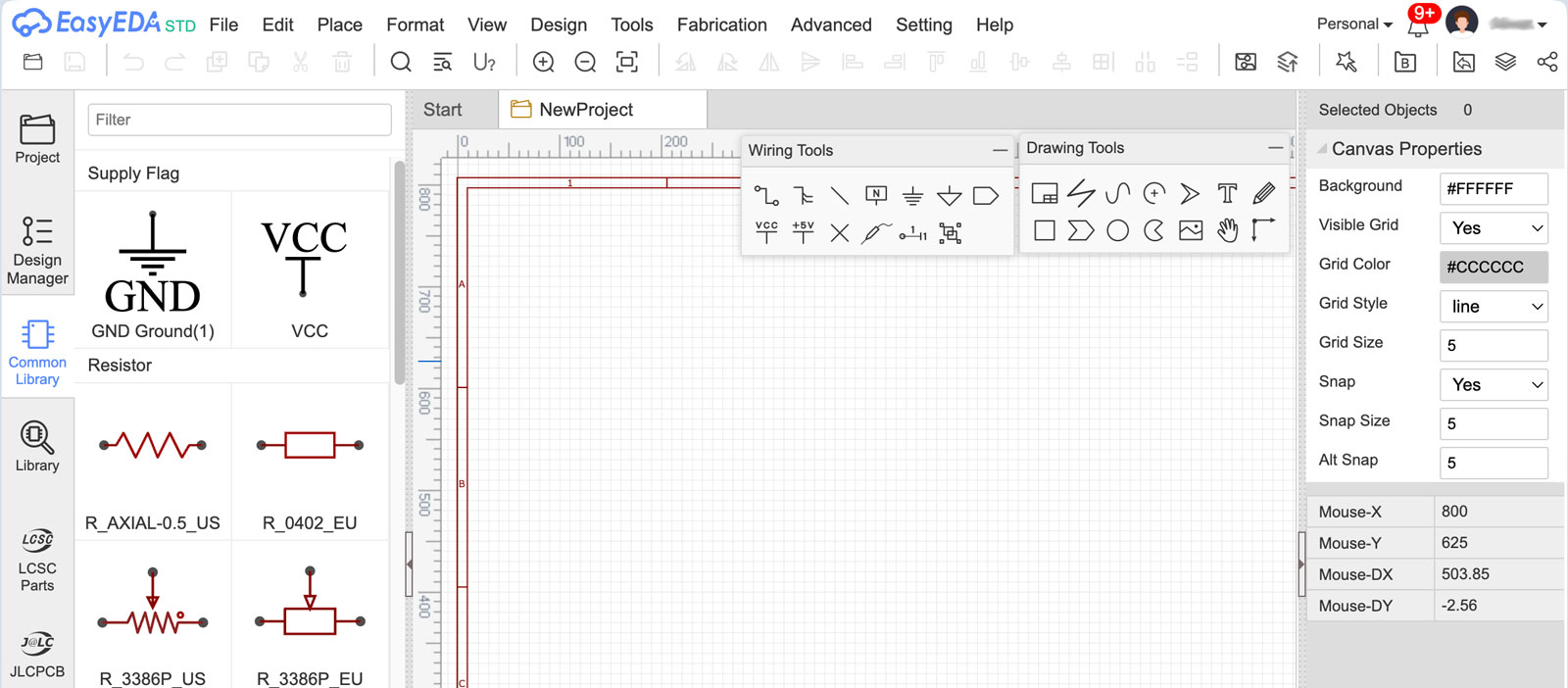Select the Ellipse drawing tool
Image resolution: width=1568 pixels, height=688 pixels.
1117,230
